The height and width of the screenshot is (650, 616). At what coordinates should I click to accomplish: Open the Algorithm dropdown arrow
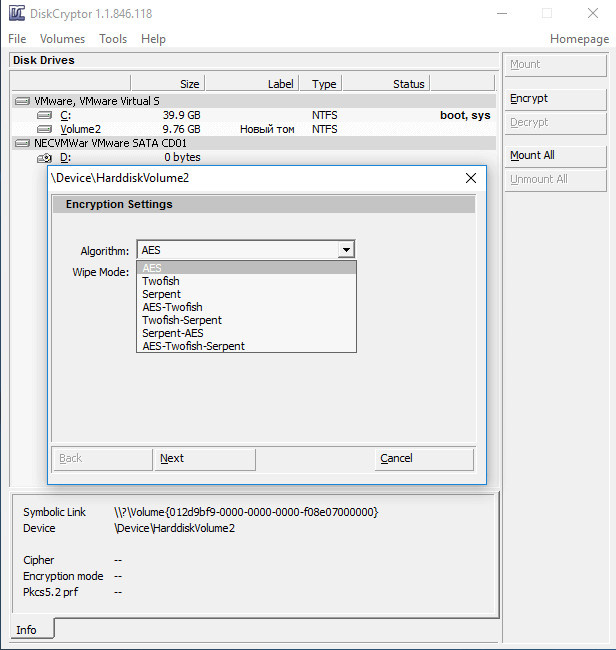(346, 250)
